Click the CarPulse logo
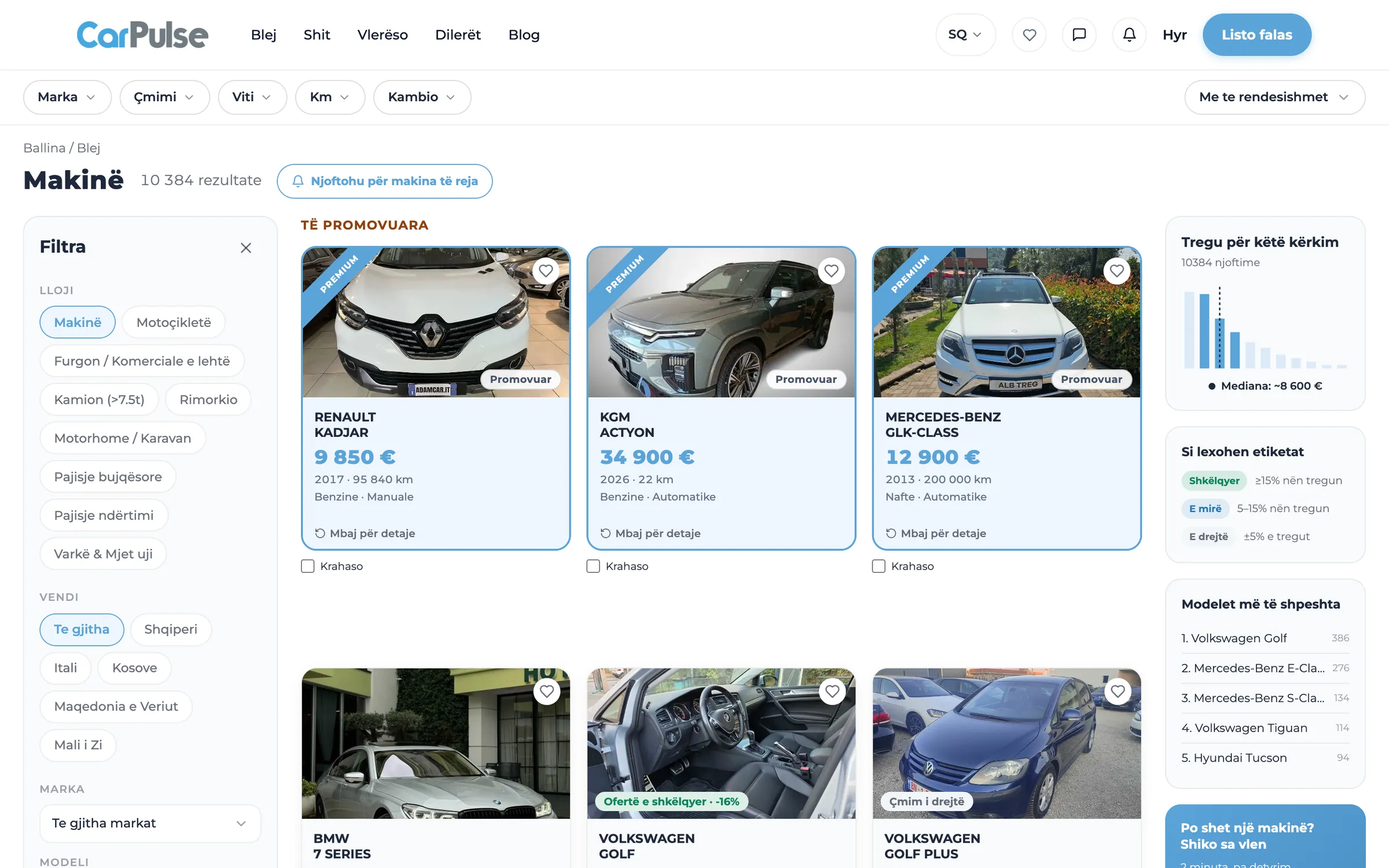The width and height of the screenshot is (1389, 868). click(x=142, y=35)
